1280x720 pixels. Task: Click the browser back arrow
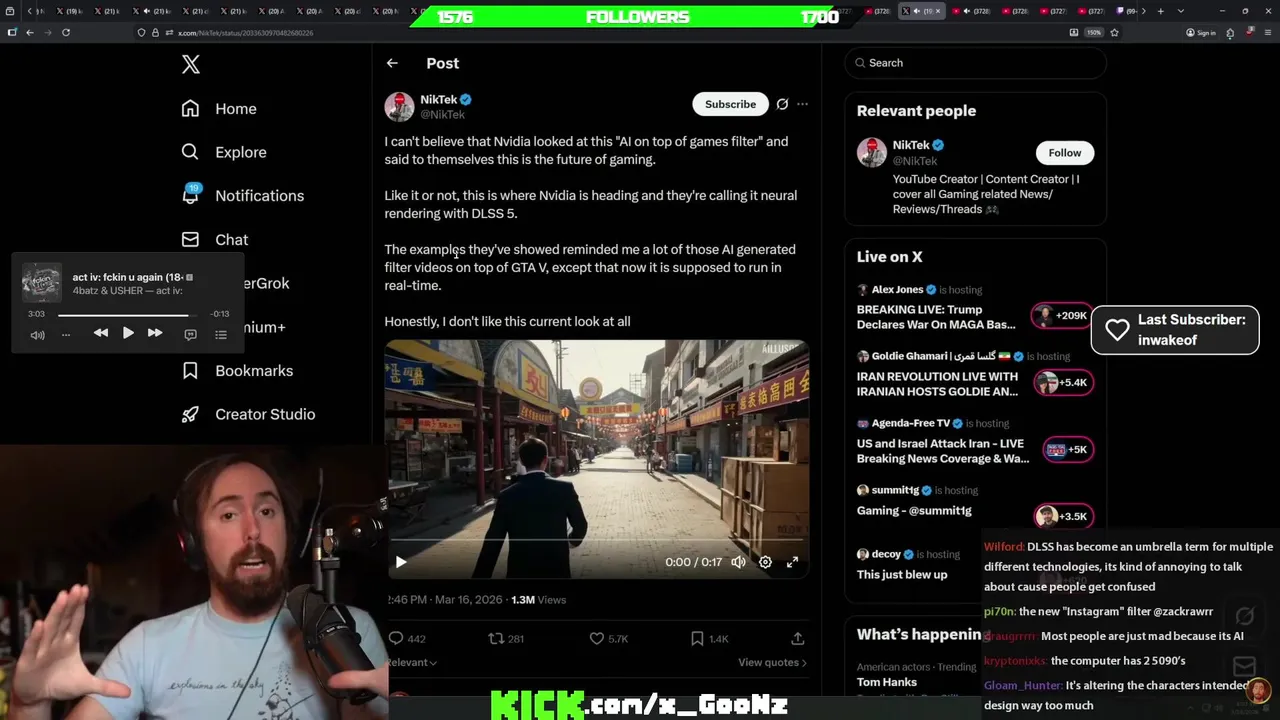tap(30, 32)
